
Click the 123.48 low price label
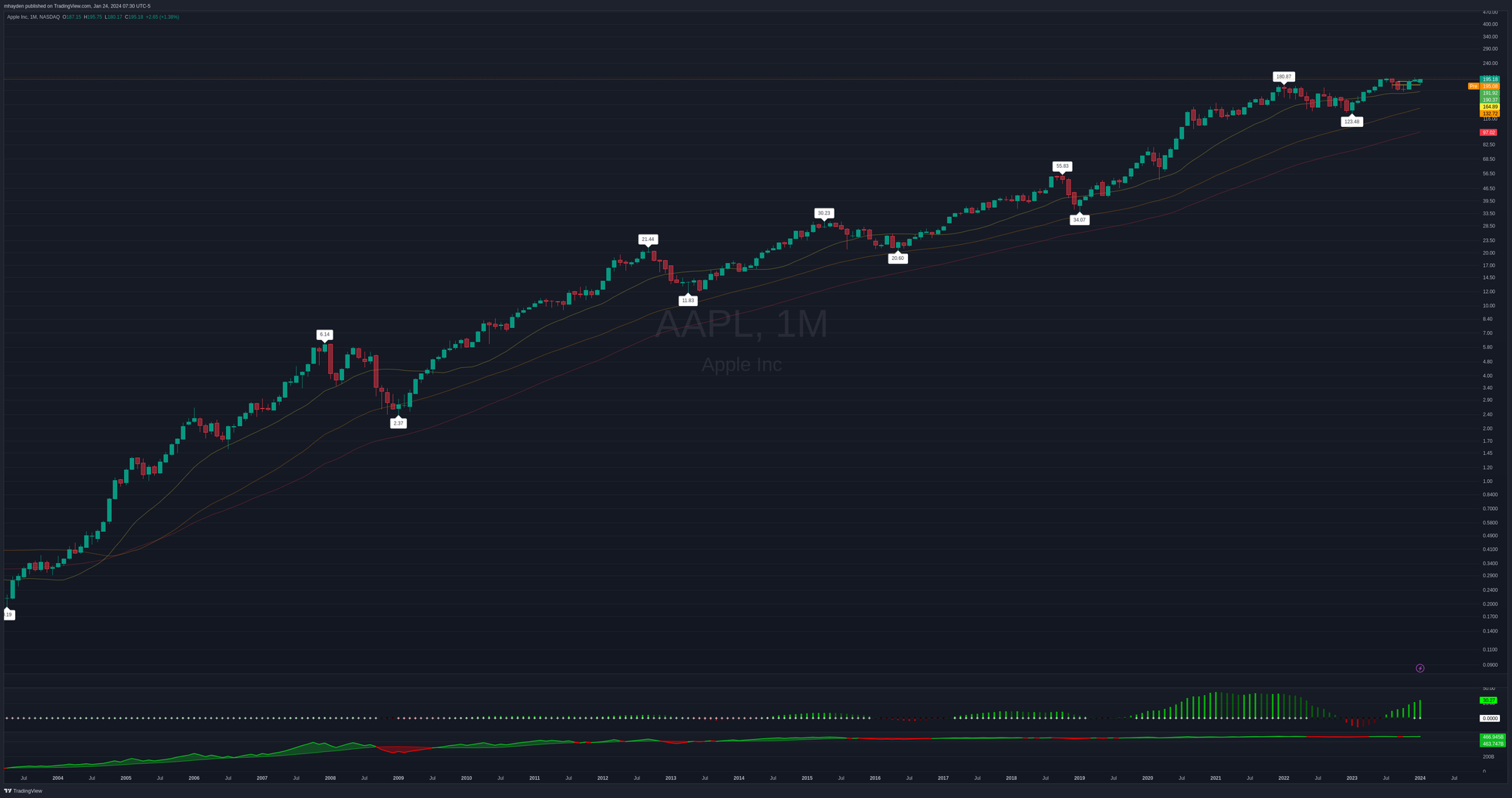[1352, 122]
